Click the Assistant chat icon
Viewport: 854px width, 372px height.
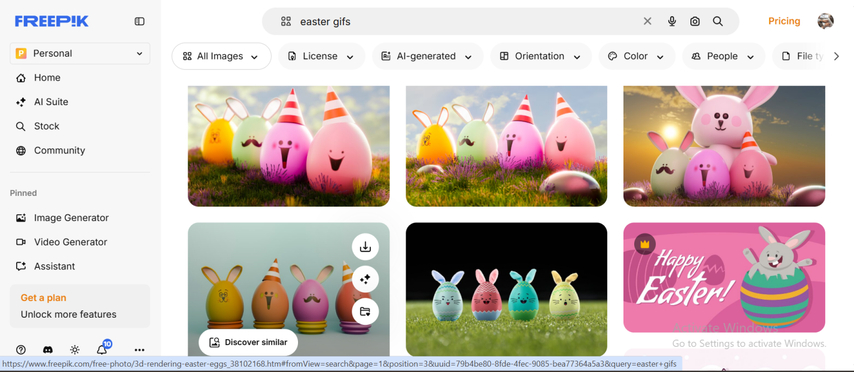tap(21, 266)
